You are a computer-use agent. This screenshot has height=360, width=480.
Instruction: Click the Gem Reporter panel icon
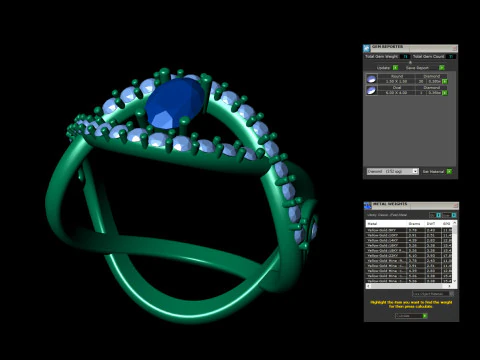(367, 48)
